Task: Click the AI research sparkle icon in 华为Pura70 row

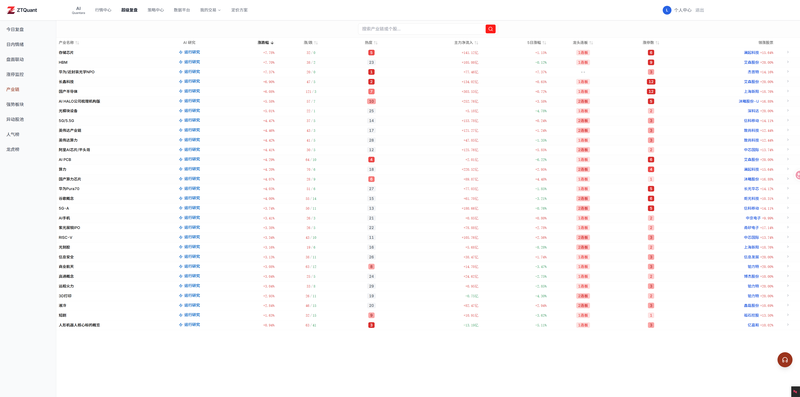Action: tap(181, 189)
